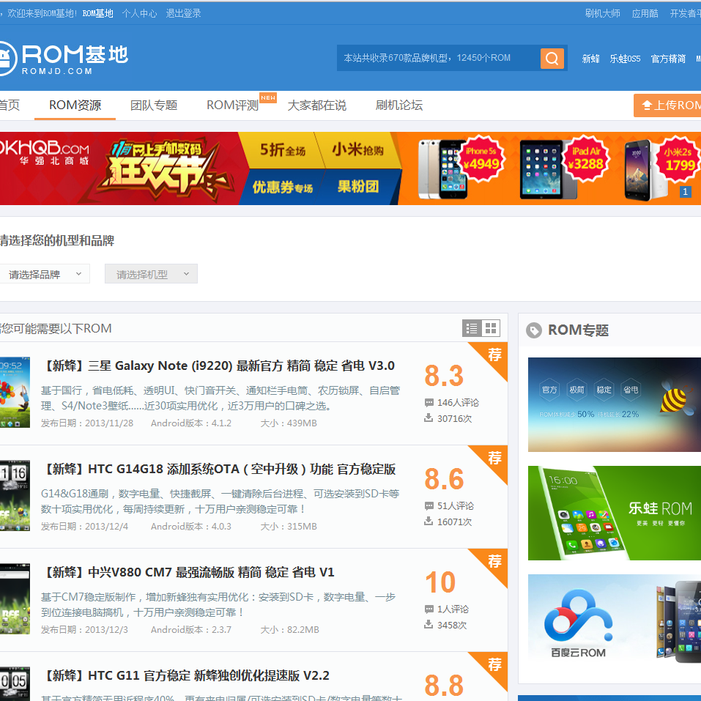The image size is (701, 701).
Task: Click 退出登录 to log out
Action: point(183,13)
